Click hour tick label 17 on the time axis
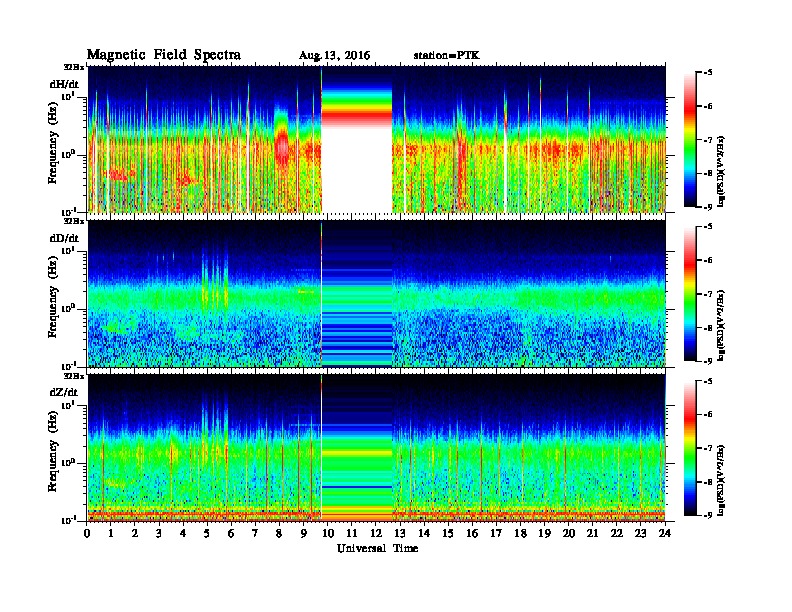Viewport: 792px width, 612px height. click(x=497, y=534)
